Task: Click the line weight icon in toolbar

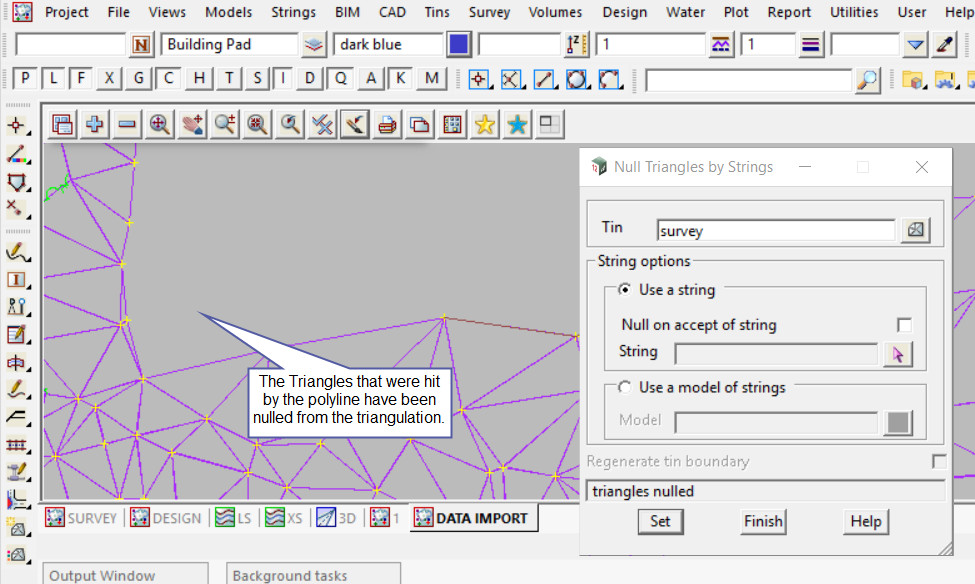Action: (x=810, y=45)
